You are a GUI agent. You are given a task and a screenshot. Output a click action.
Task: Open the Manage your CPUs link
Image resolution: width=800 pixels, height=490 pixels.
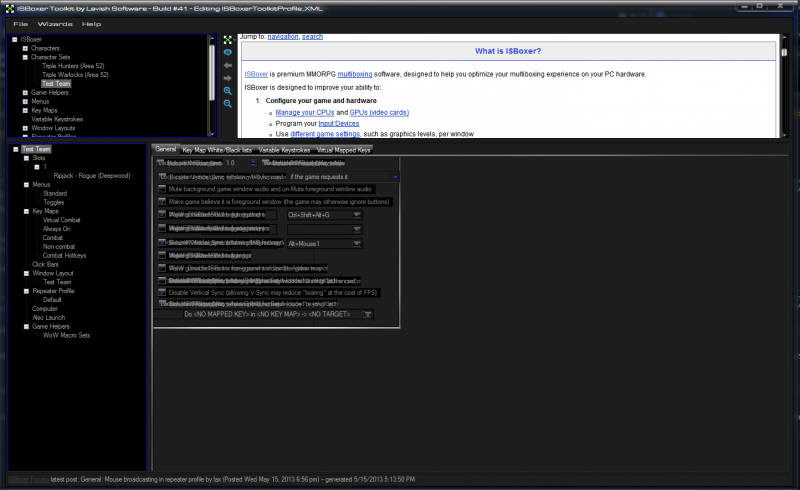(305, 112)
